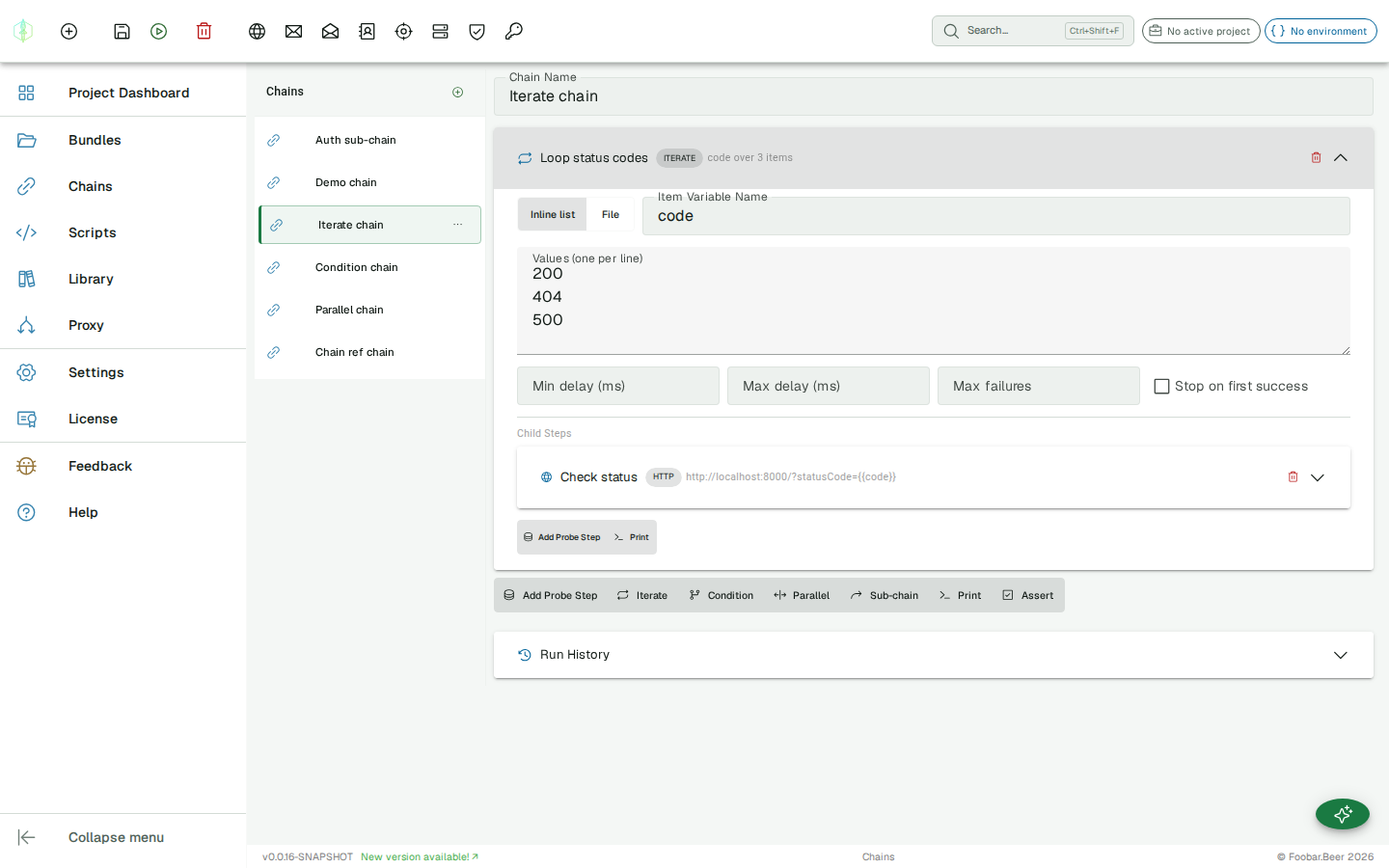1389x868 pixels.
Task: Click the Run History clock icon
Action: [525, 655]
